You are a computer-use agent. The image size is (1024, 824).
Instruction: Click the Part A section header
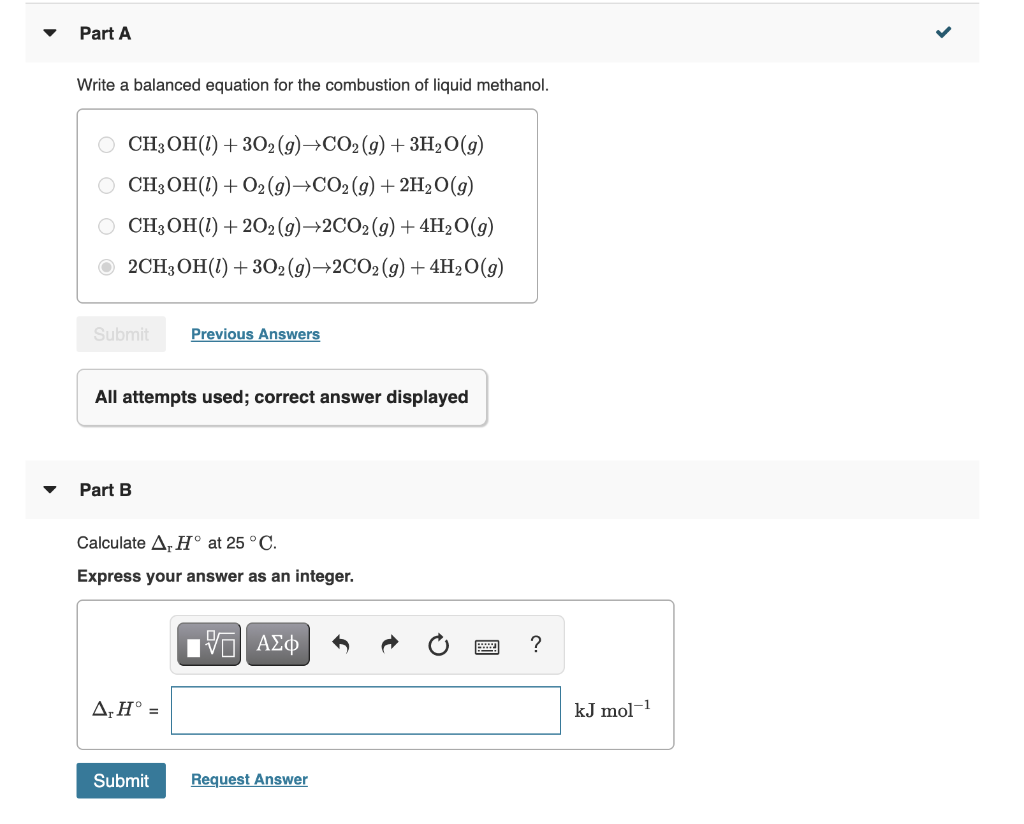(104, 32)
